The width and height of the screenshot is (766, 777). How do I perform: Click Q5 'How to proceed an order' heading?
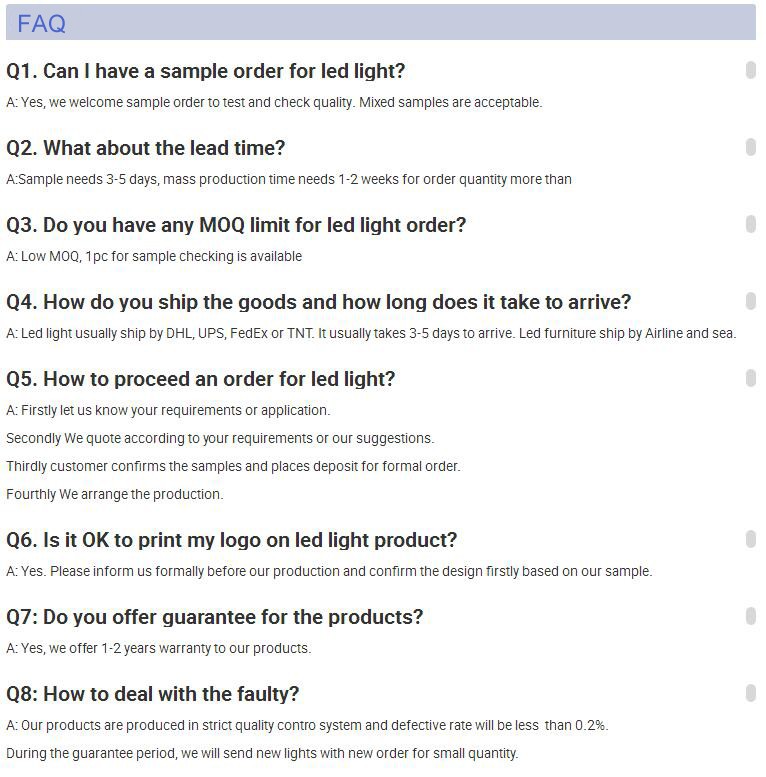click(x=200, y=379)
